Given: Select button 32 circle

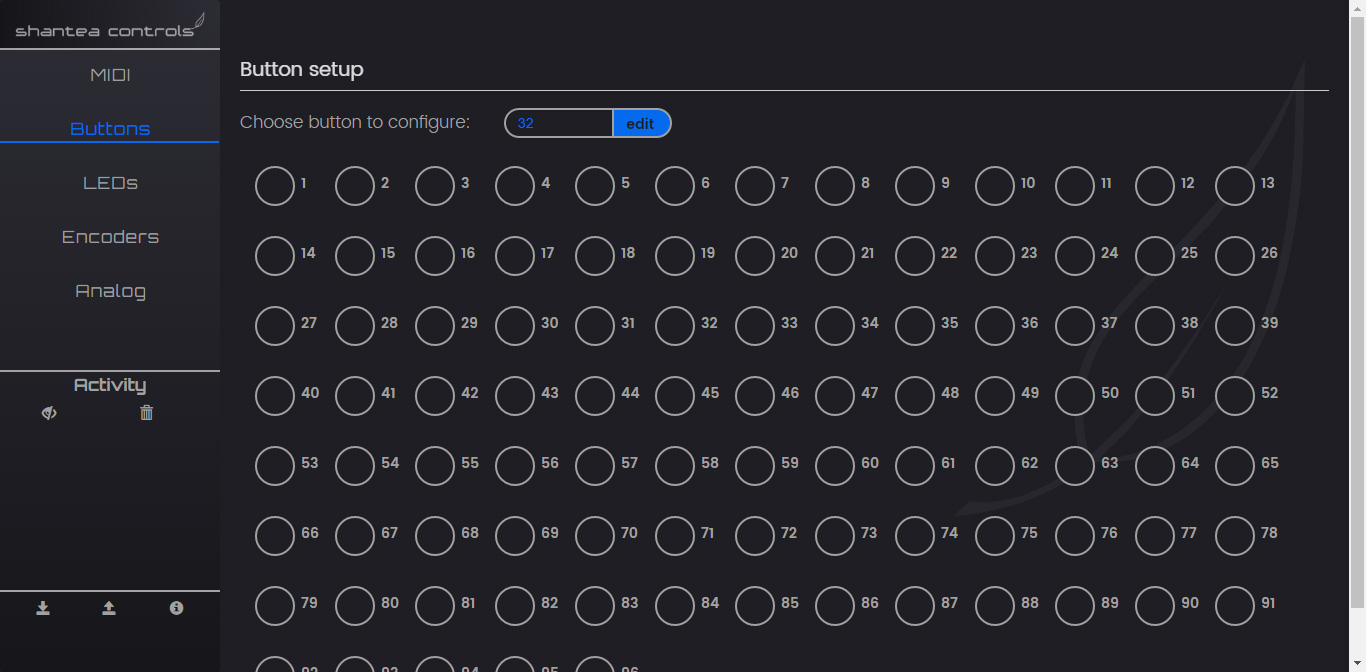Looking at the screenshot, I should pyautogui.click(x=675, y=326).
